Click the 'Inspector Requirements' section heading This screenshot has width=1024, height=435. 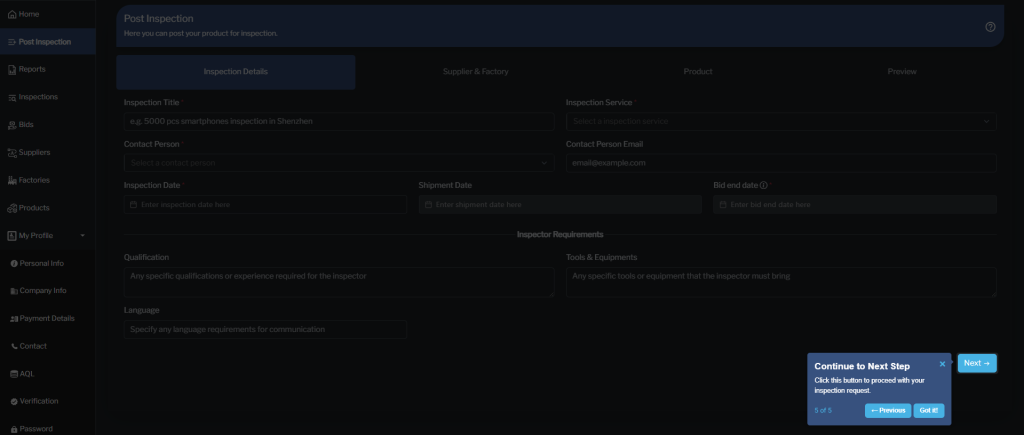point(560,234)
